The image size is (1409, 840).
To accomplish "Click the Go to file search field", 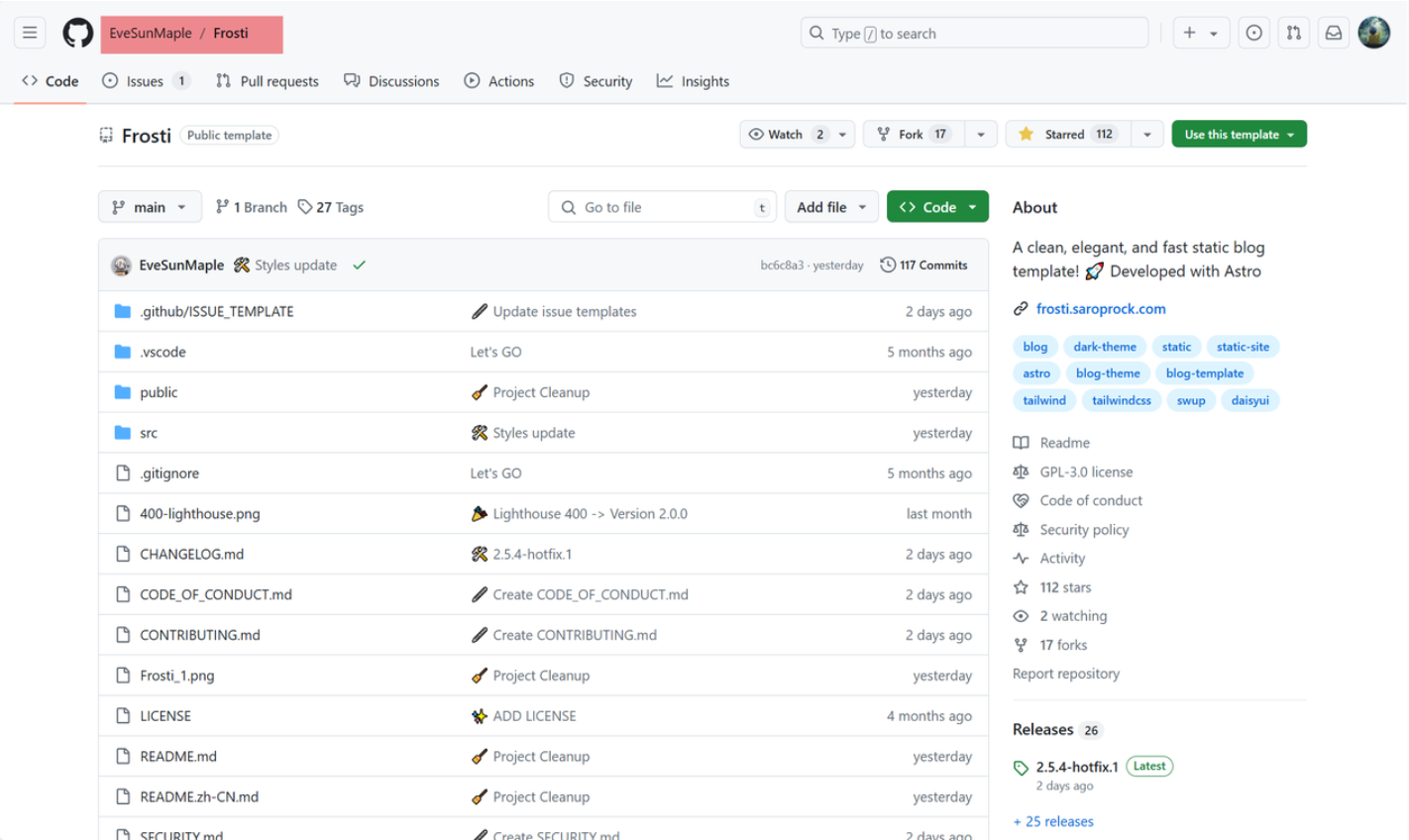I will [663, 207].
